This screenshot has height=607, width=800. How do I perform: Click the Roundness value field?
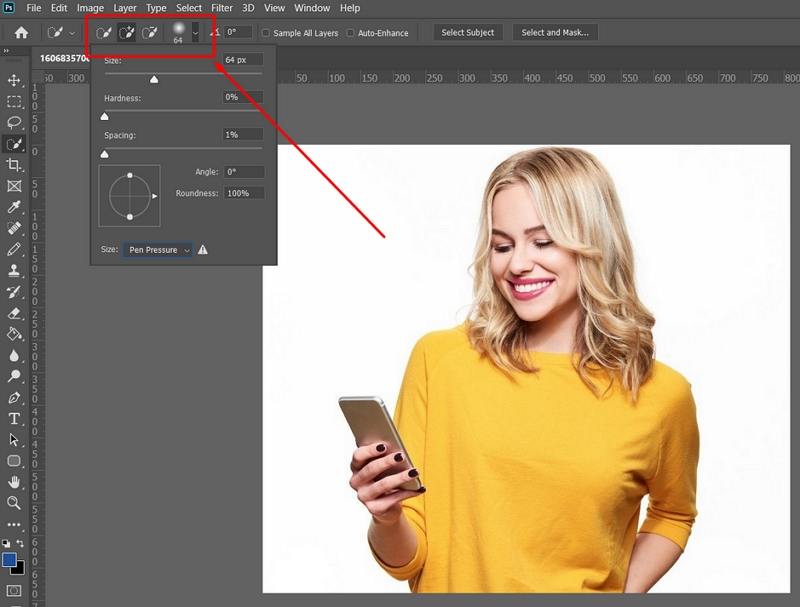[x=244, y=193]
